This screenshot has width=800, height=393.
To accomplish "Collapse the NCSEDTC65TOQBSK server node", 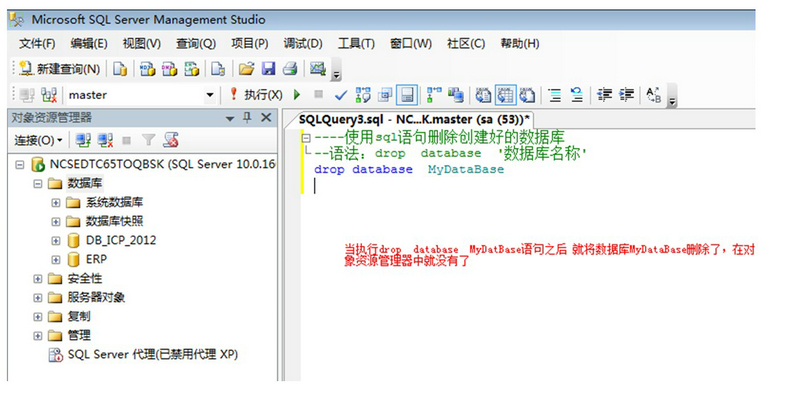I will click(x=19, y=165).
